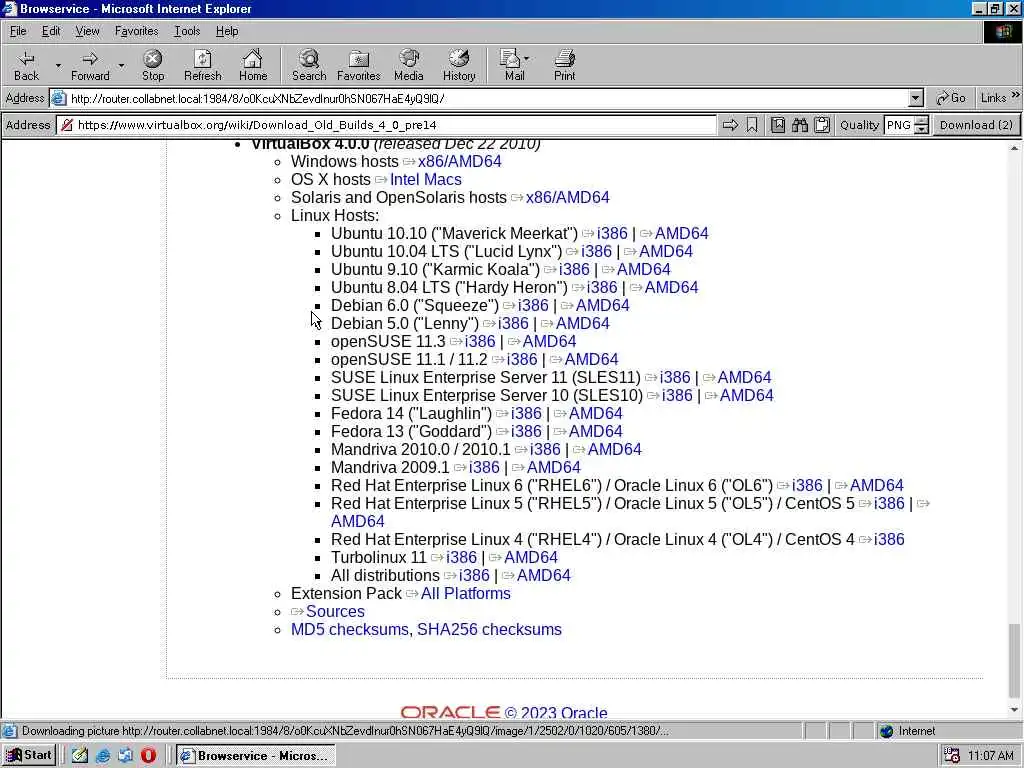The image size is (1024, 768).
Task: Open the Help menu
Action: coord(227,31)
